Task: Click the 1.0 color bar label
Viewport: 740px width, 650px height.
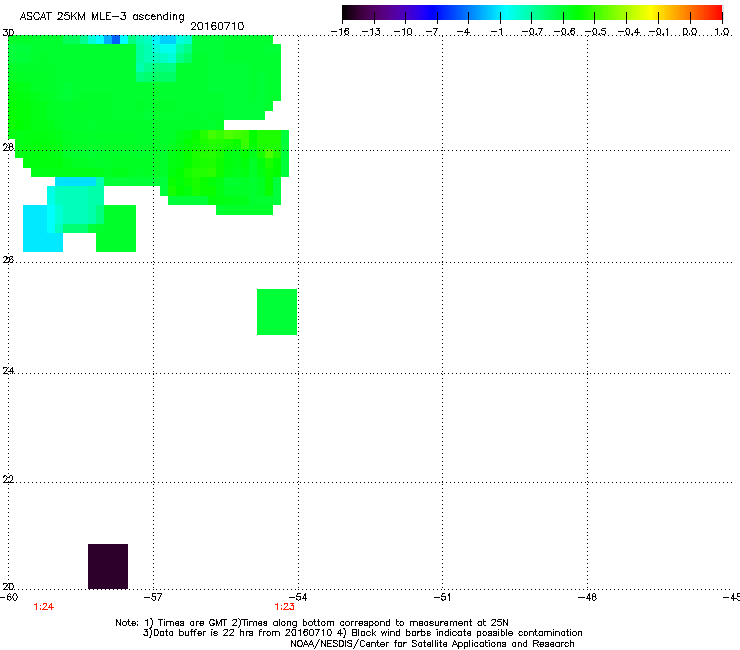Action: pyautogui.click(x=722, y=32)
